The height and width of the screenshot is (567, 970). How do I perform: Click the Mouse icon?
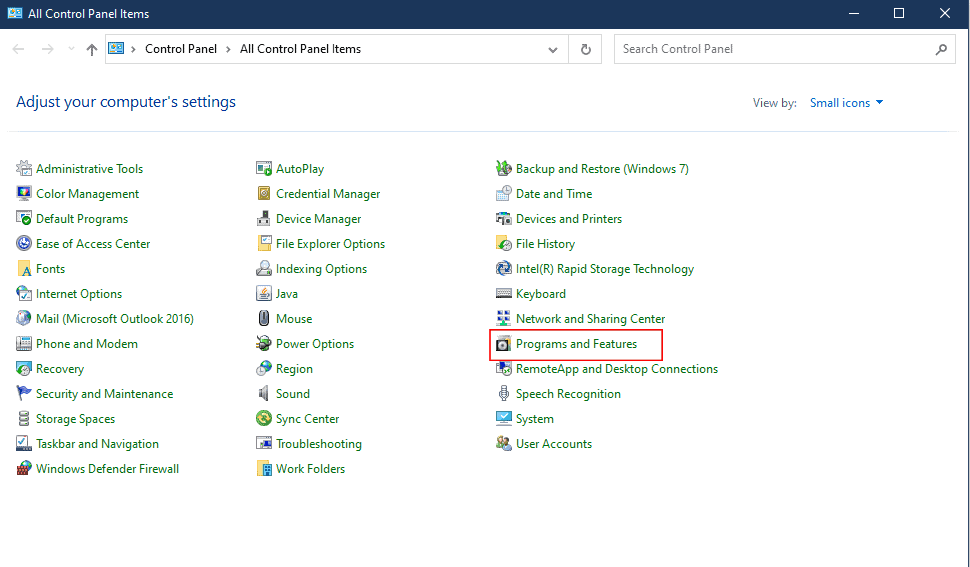click(264, 318)
